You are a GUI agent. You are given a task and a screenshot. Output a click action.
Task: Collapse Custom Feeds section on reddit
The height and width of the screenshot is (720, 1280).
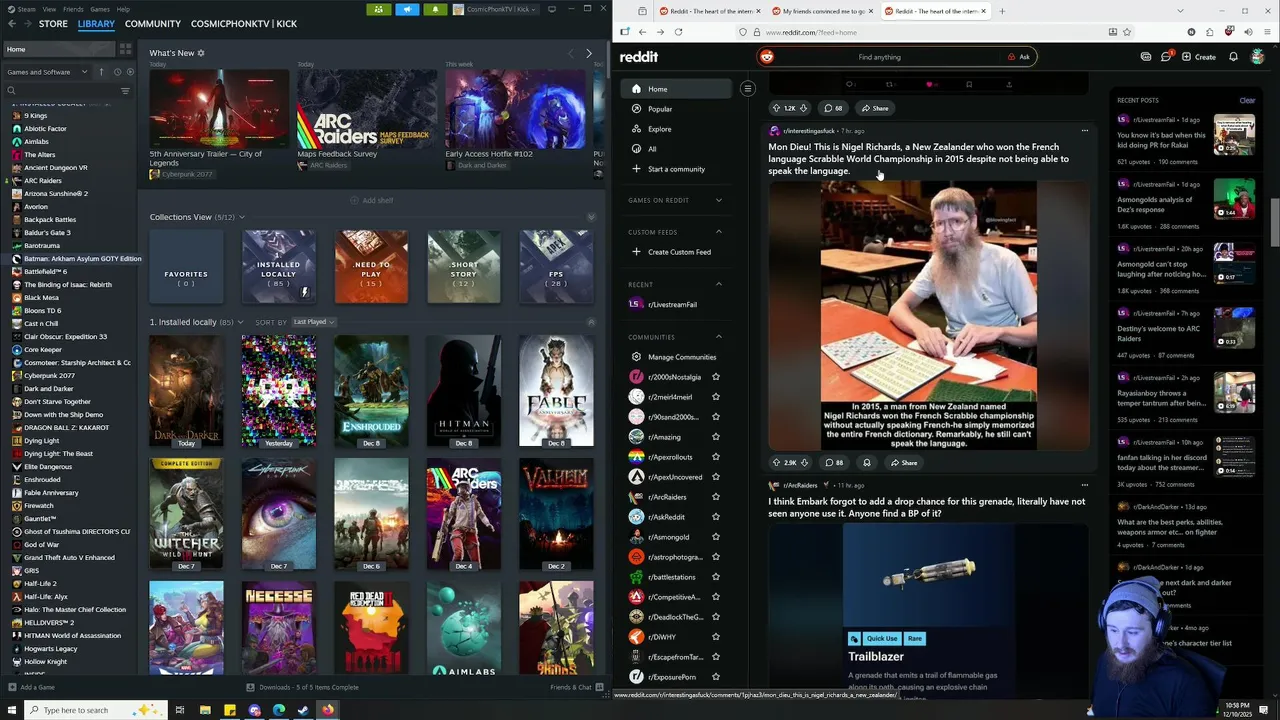[x=718, y=232]
